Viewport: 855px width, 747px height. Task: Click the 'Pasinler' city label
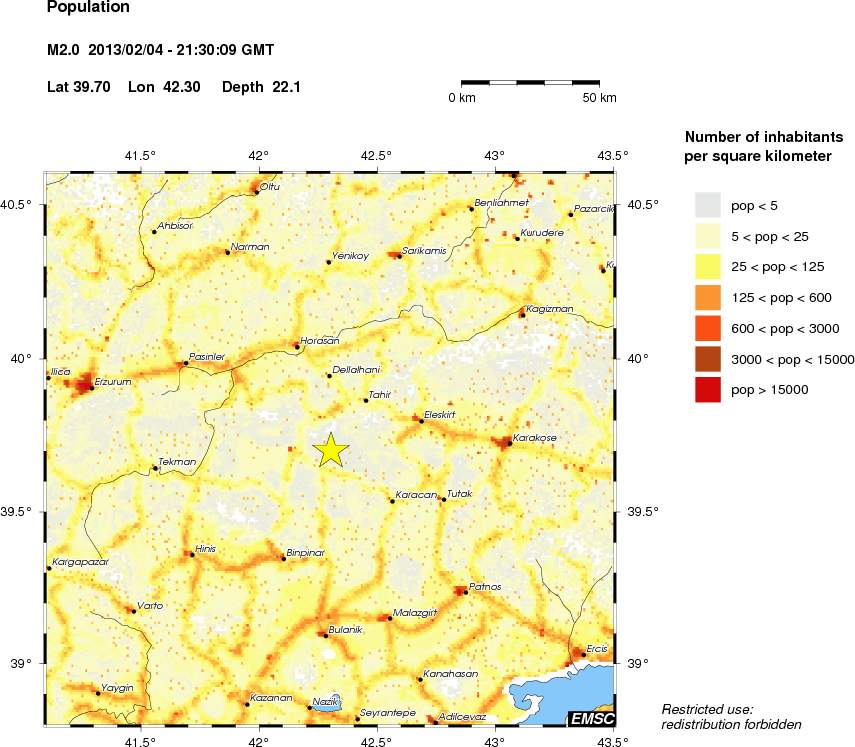pyautogui.click(x=207, y=357)
